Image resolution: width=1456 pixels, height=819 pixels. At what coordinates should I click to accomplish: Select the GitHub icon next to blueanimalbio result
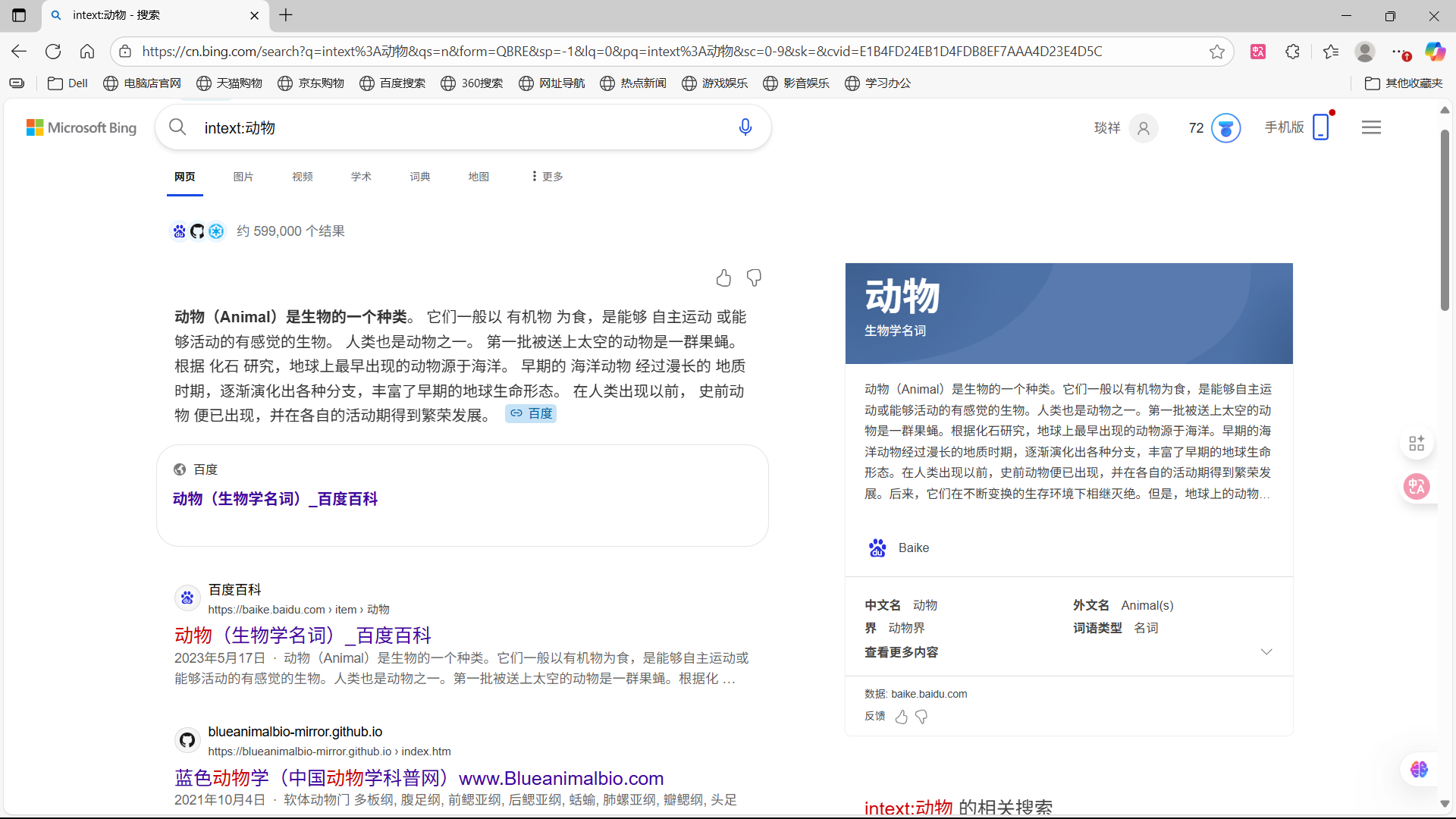pyautogui.click(x=187, y=739)
